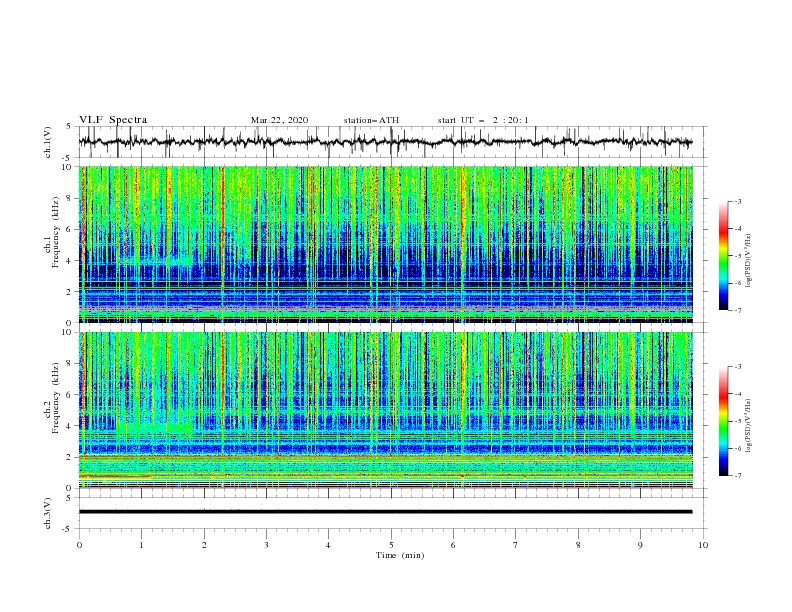The width and height of the screenshot is (792, 612).
Task: Click time axis tick label "3"
Action: click(x=266, y=545)
